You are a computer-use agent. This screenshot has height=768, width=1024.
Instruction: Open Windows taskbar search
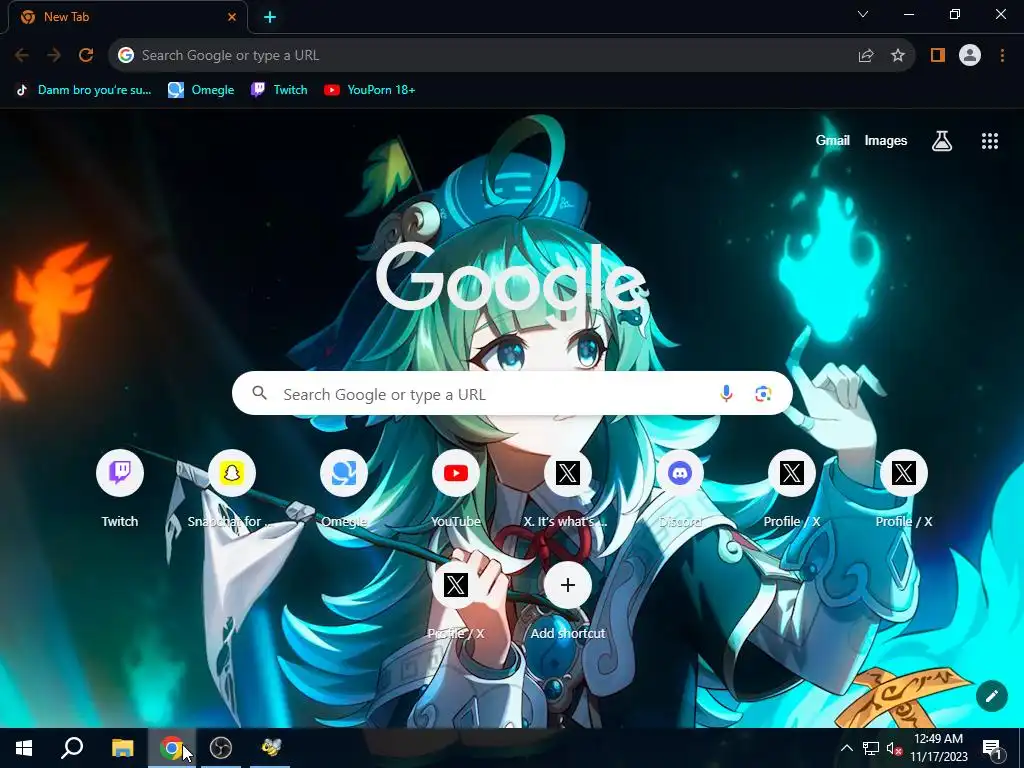[72, 748]
